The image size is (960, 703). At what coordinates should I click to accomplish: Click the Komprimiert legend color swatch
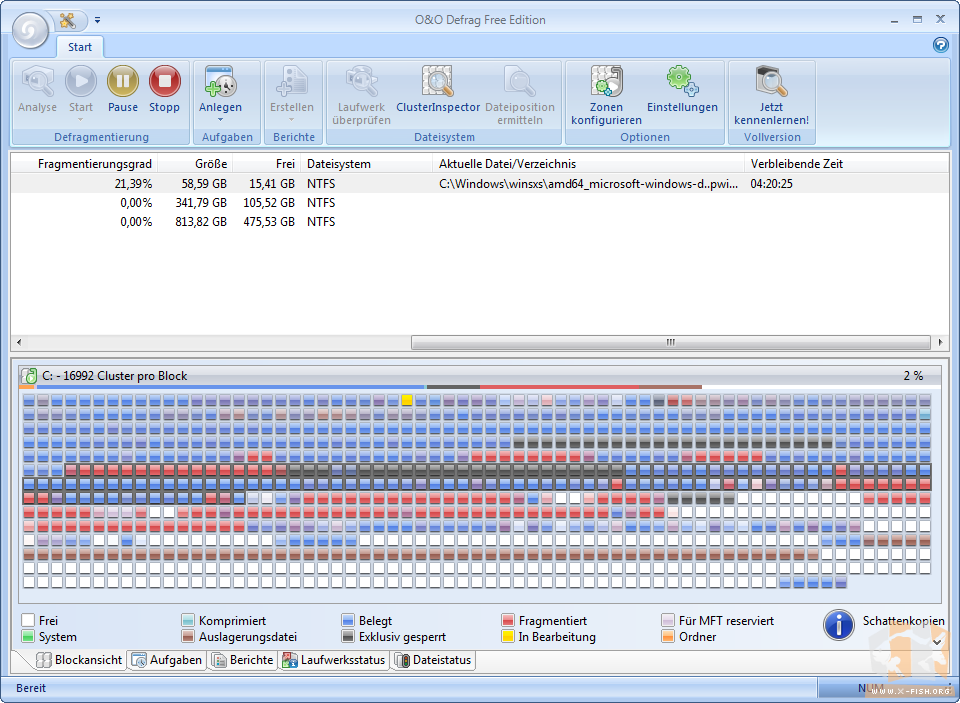coord(188,620)
